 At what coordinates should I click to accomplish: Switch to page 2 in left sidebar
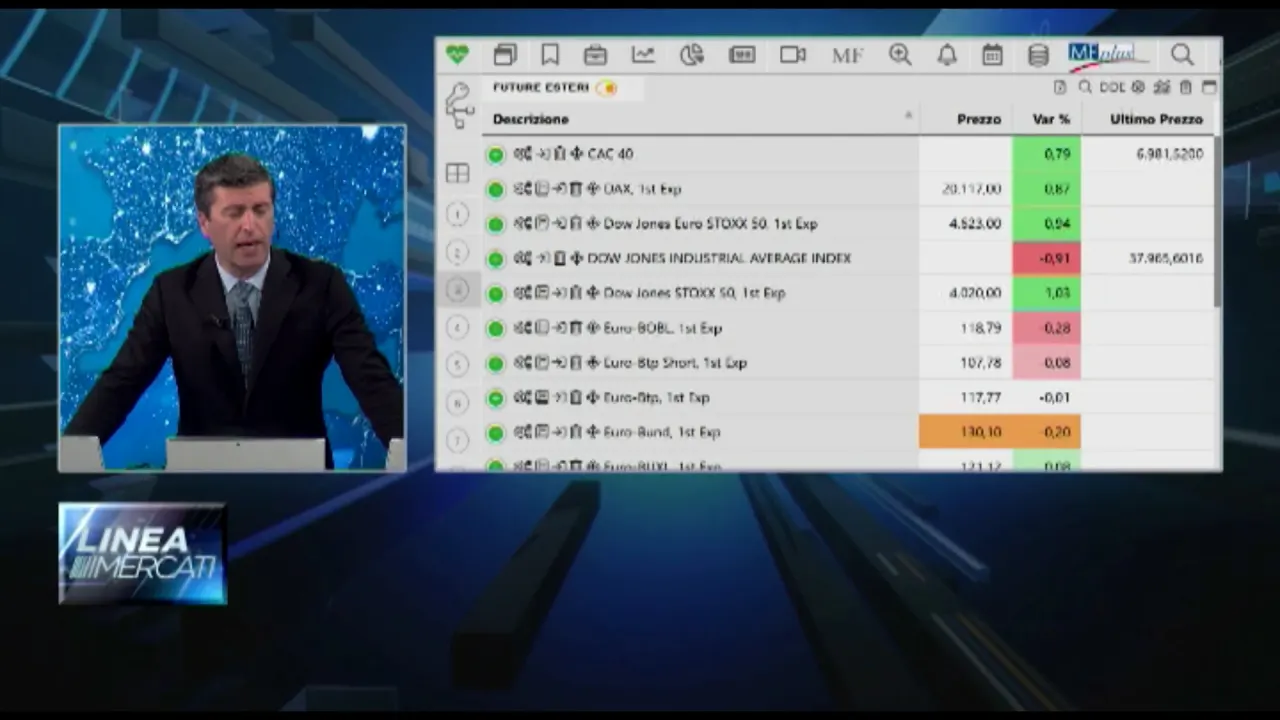(x=457, y=252)
